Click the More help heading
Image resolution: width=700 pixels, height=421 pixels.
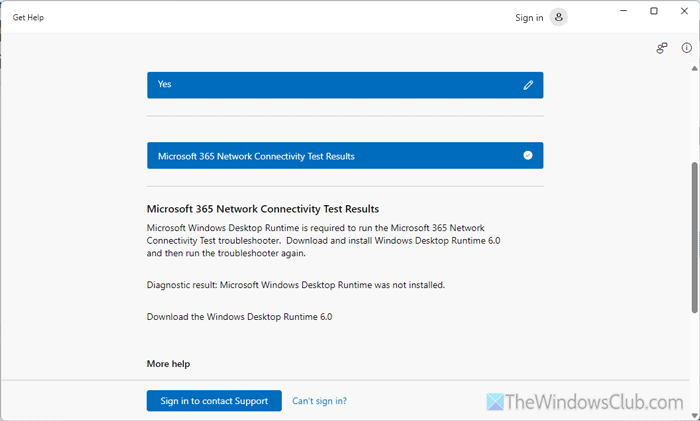point(168,364)
